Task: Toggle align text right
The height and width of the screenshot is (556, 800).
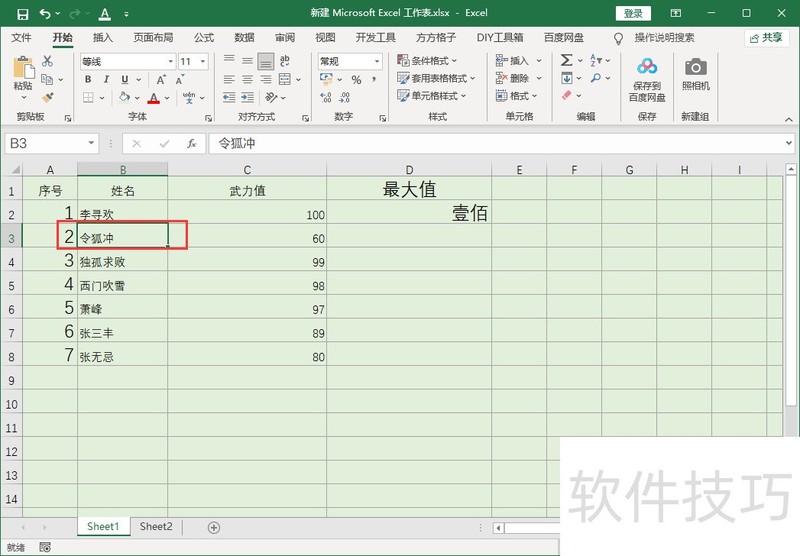Action: click(x=266, y=79)
